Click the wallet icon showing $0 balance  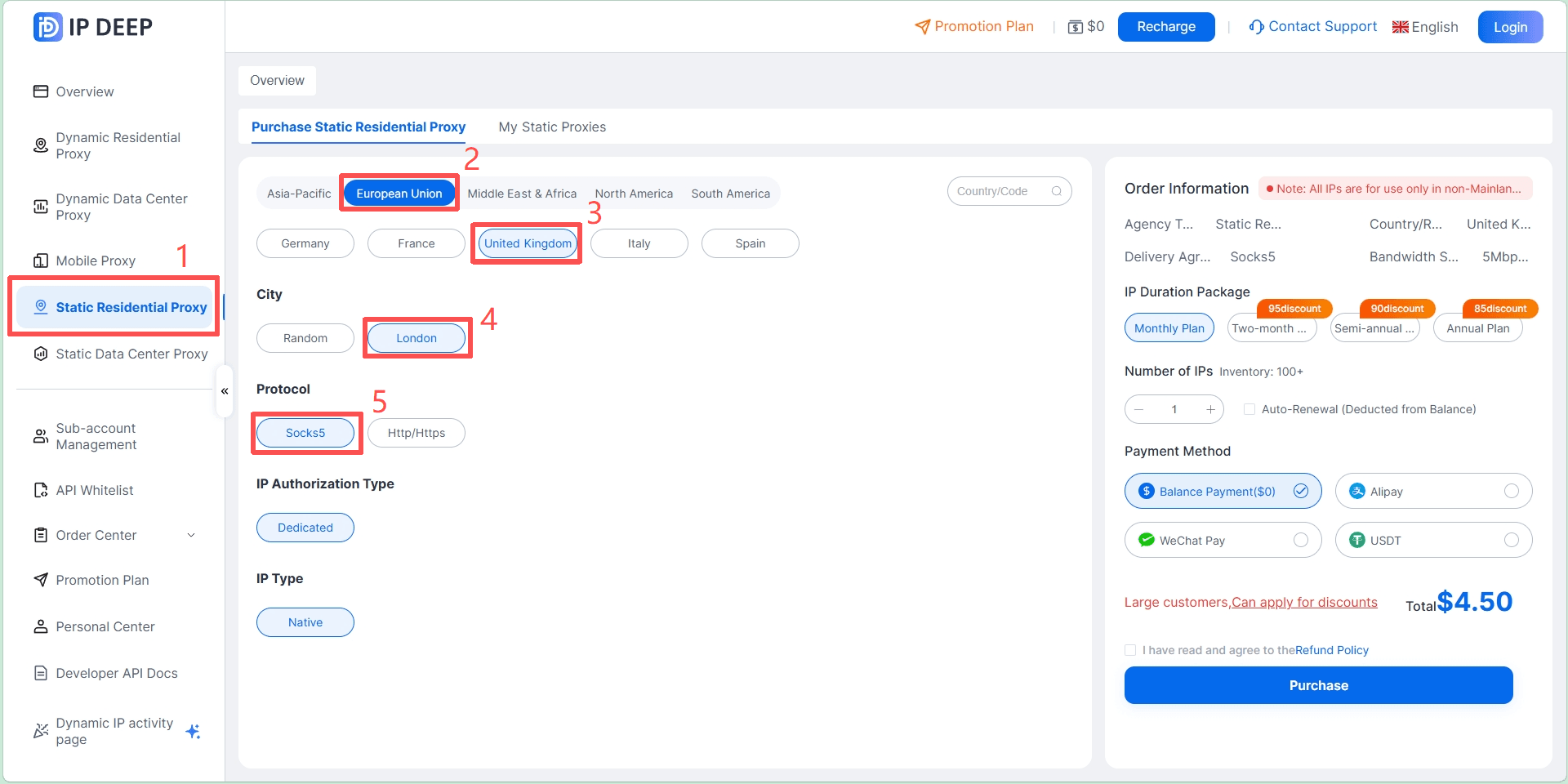[1074, 26]
